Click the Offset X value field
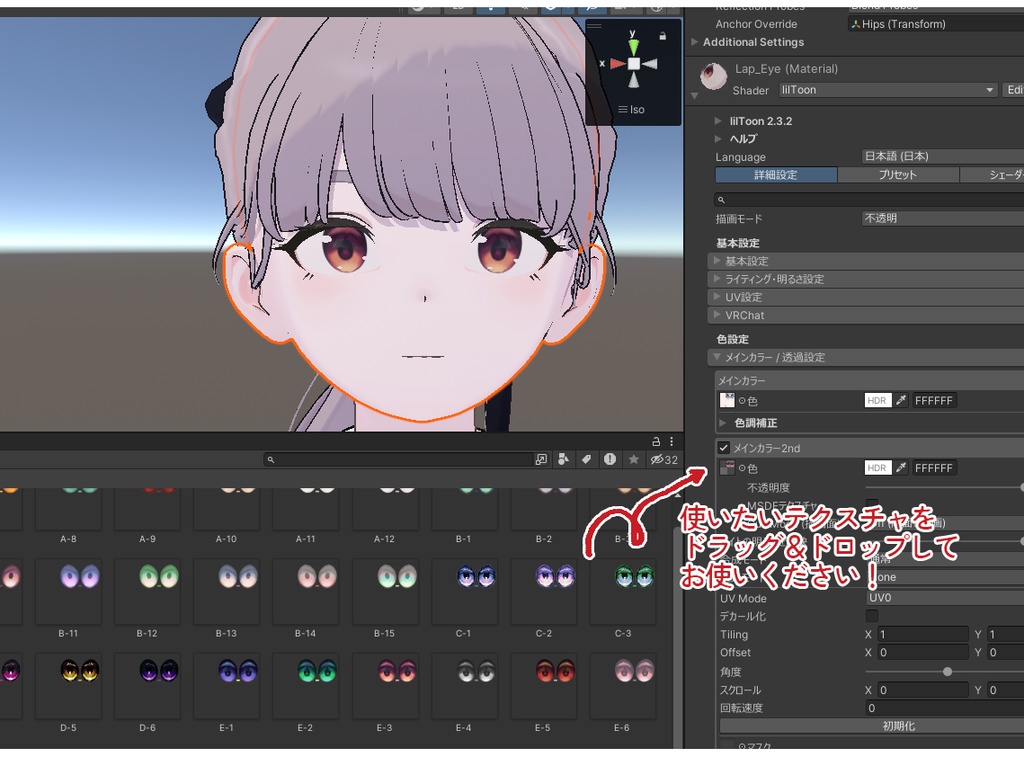 pyautogui.click(x=922, y=652)
